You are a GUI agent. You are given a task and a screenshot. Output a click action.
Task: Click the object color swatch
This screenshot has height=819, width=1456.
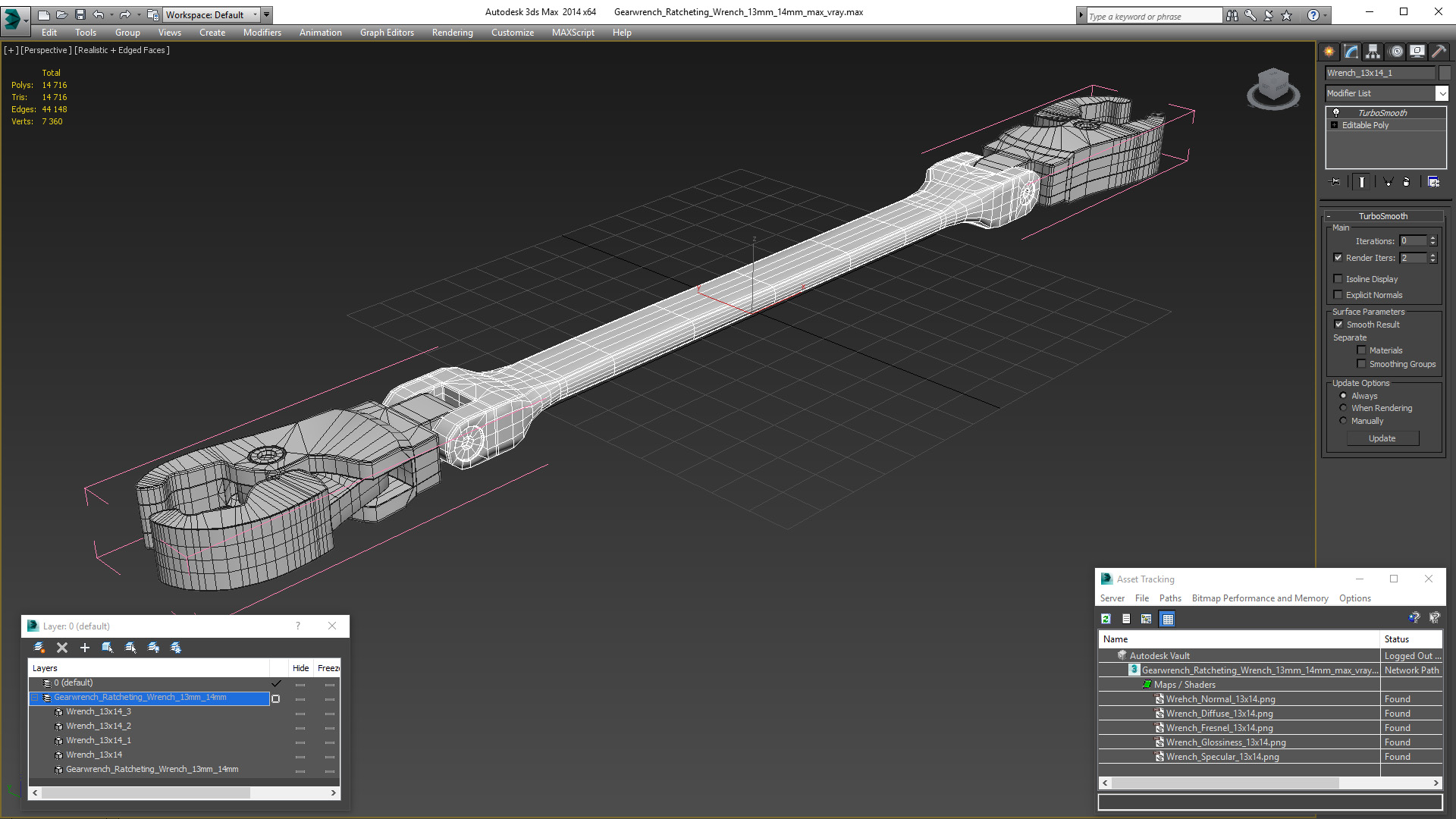click(x=1445, y=73)
